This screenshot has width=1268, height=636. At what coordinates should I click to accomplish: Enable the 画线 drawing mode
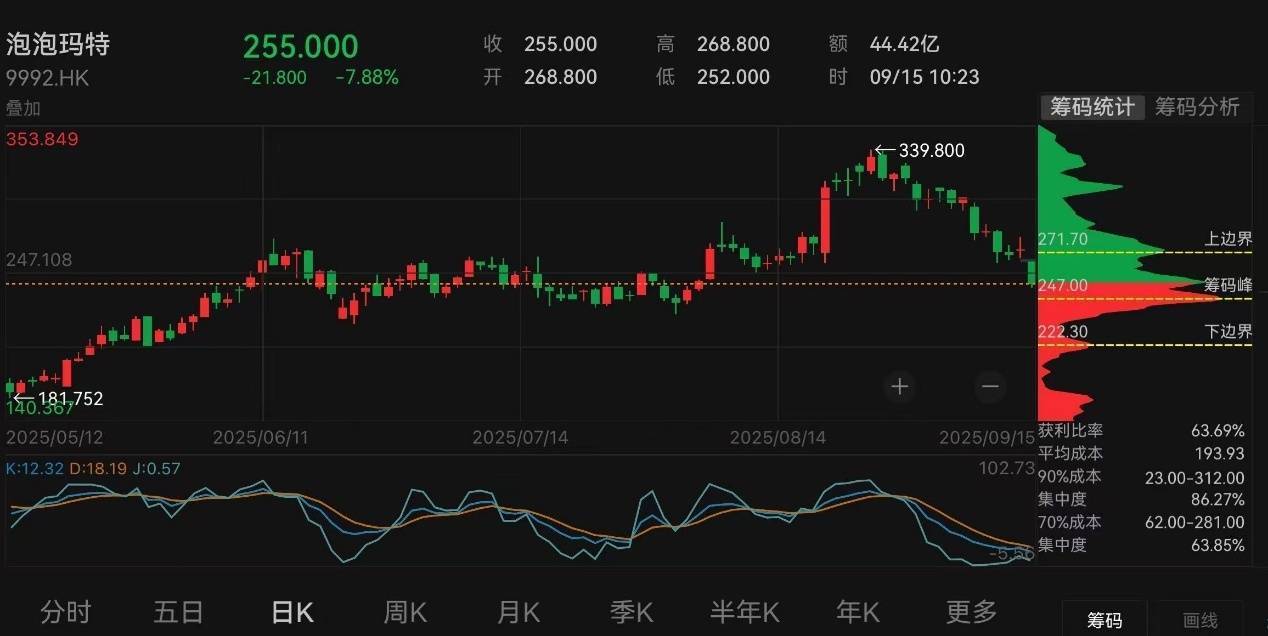[x=1201, y=621]
